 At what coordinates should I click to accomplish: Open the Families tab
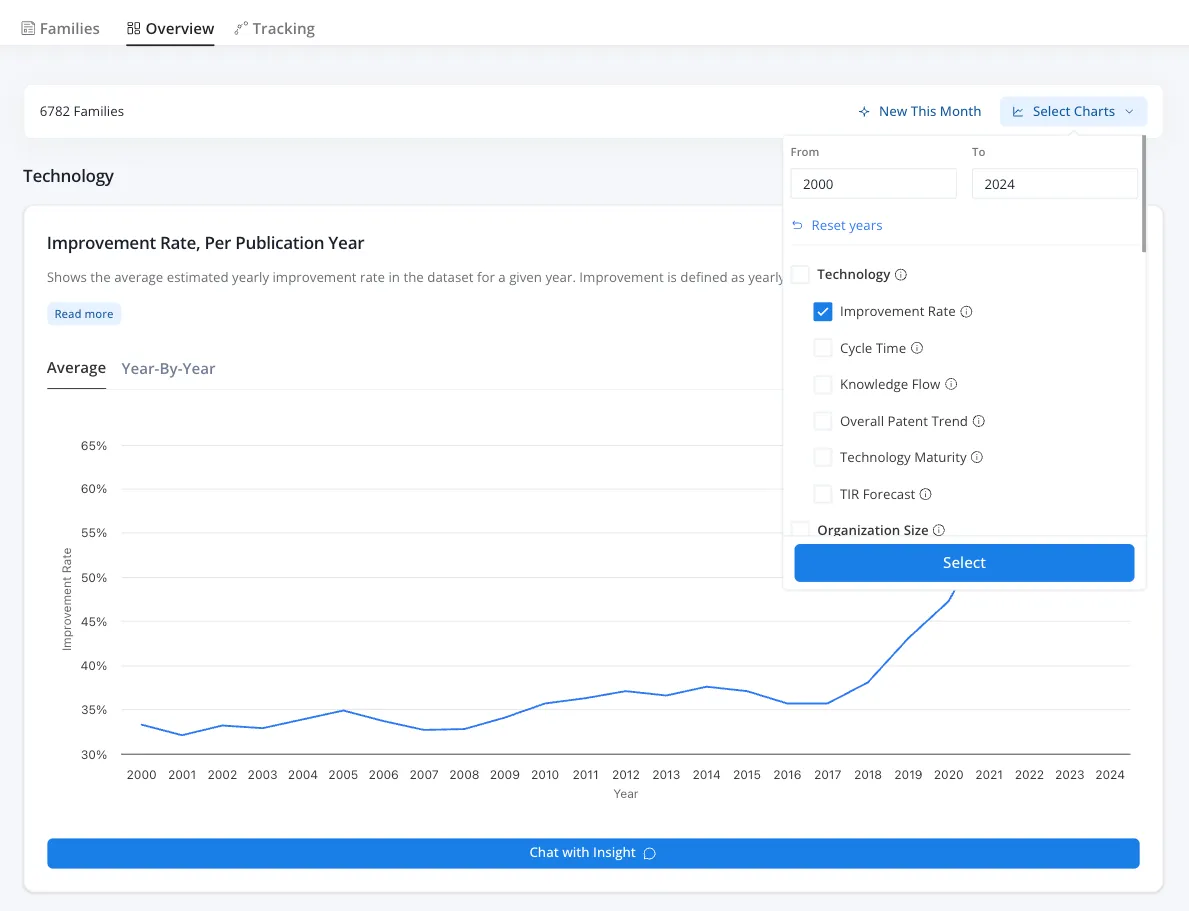(x=61, y=29)
